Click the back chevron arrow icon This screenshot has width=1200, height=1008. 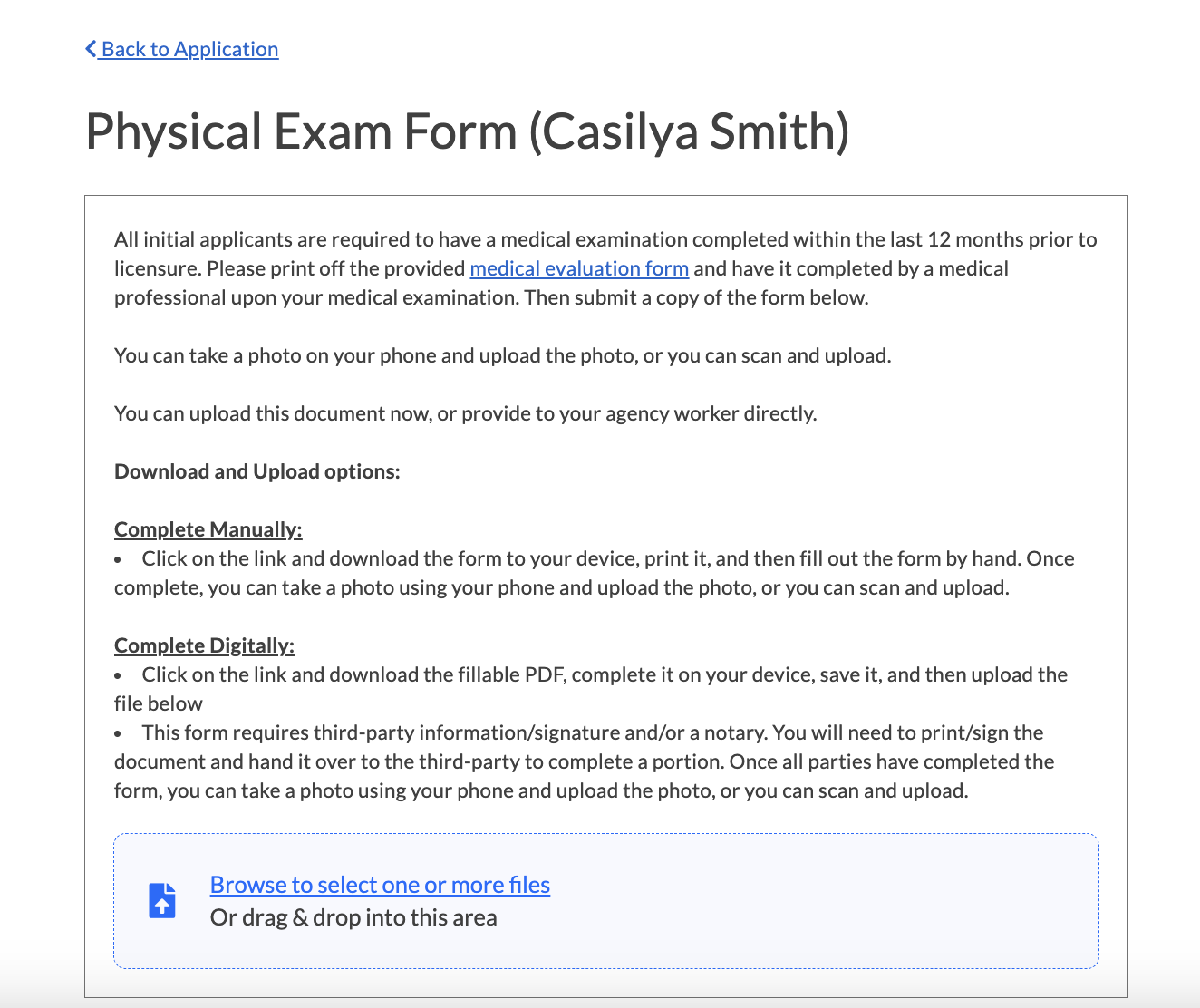tap(91, 49)
